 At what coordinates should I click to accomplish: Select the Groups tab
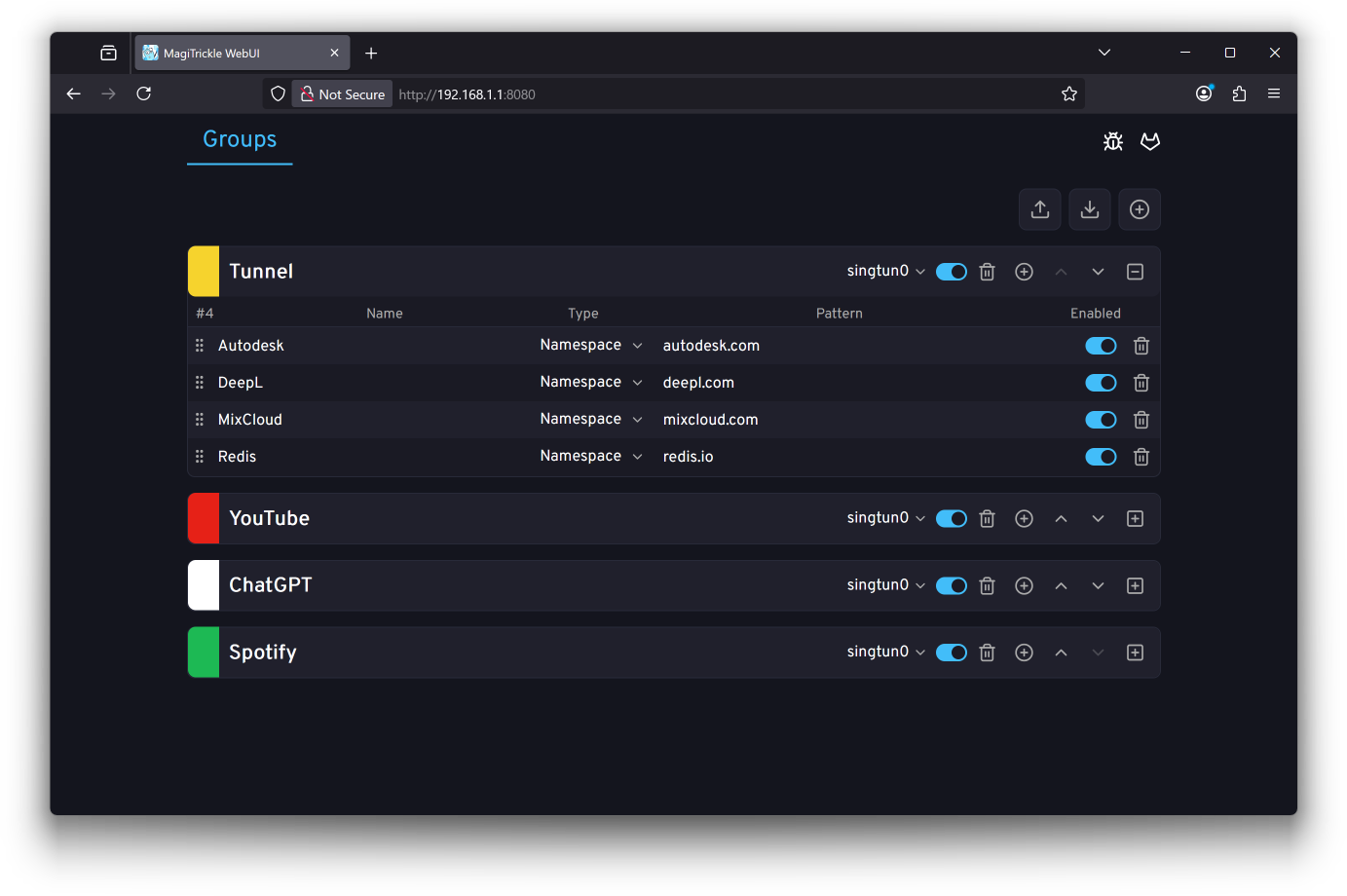[x=240, y=139]
